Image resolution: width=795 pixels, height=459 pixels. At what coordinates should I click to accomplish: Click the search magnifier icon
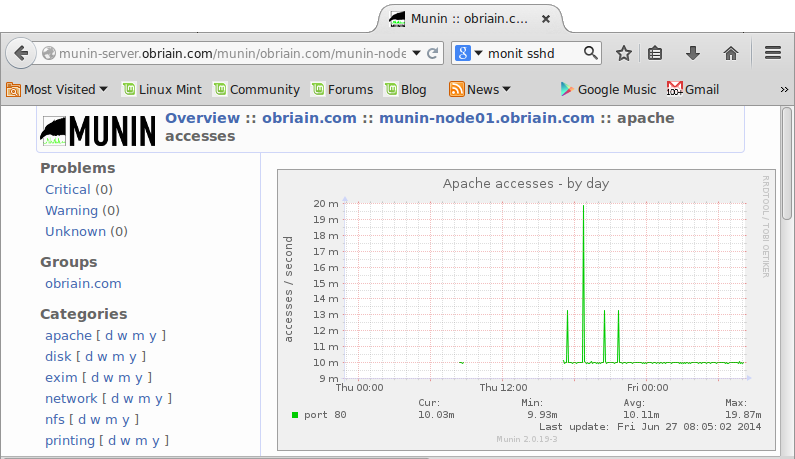pos(590,53)
